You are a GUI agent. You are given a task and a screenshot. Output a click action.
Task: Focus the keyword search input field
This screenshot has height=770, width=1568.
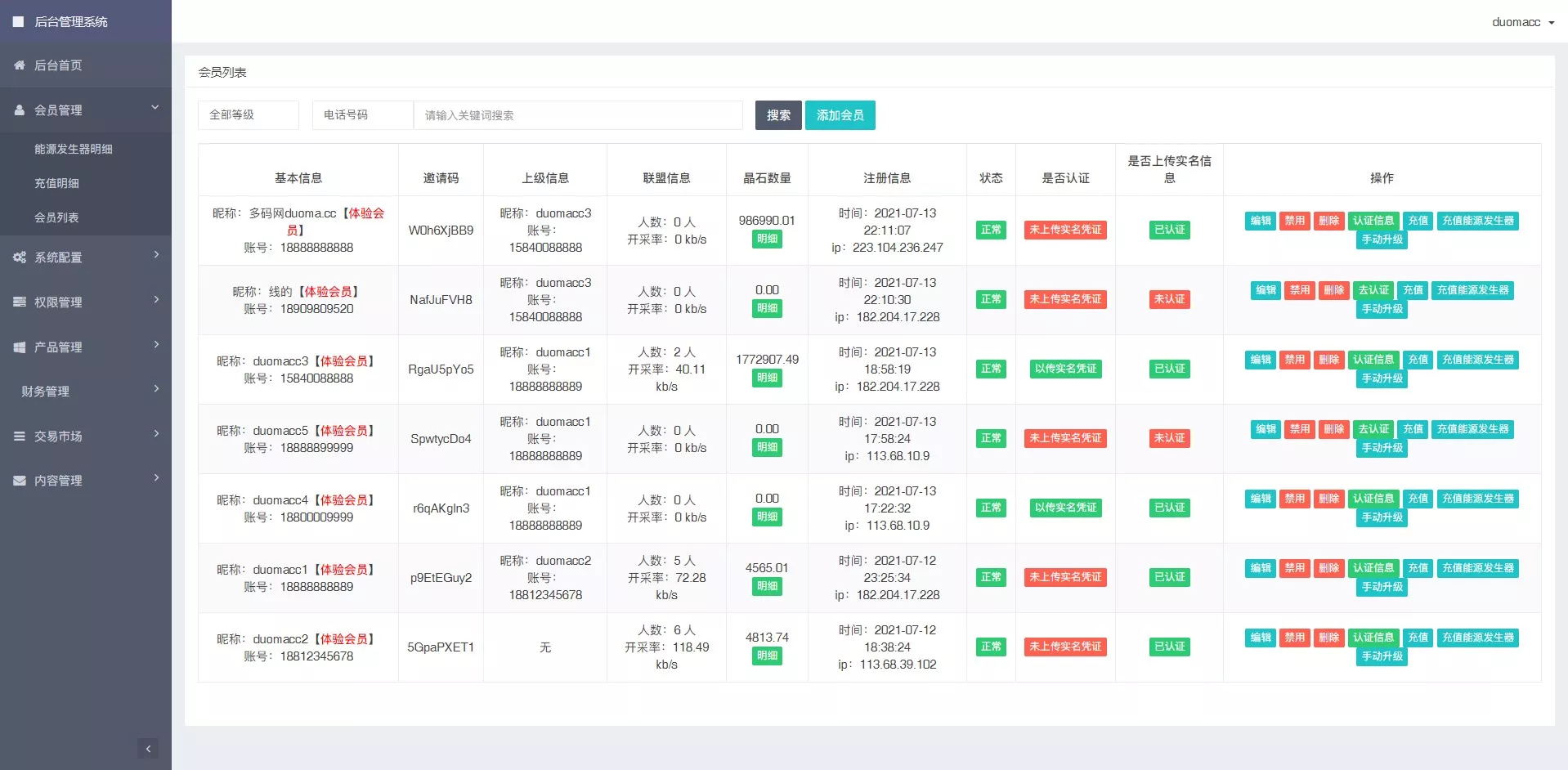tap(578, 115)
